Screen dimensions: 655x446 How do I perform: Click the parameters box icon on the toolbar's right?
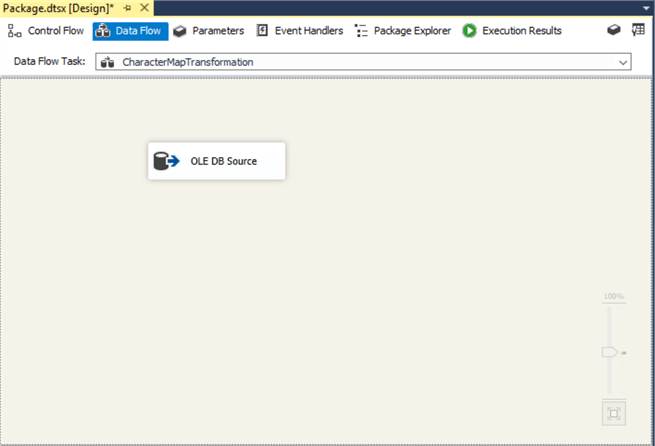[x=614, y=30]
